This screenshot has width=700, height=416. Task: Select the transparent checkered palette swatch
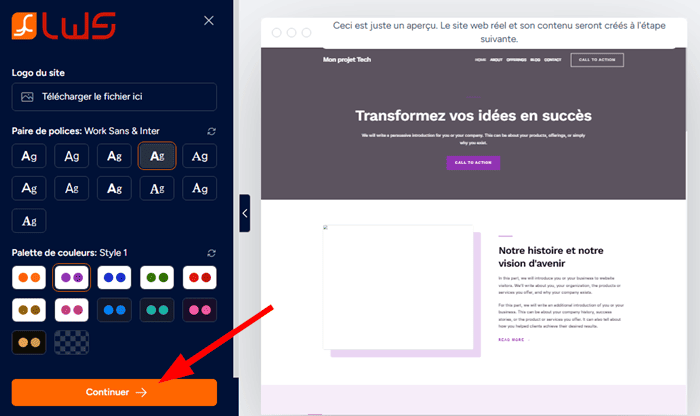[x=72, y=342]
